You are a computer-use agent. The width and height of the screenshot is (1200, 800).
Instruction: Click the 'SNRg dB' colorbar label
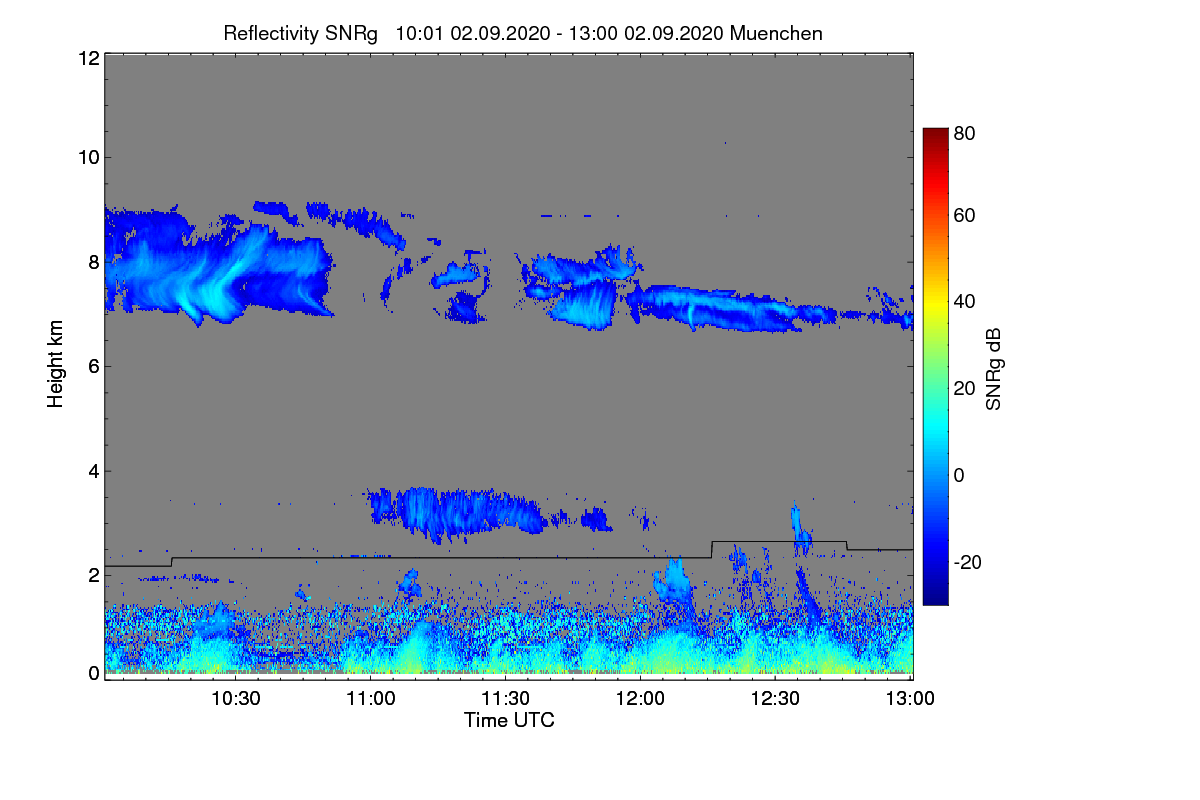pyautogui.click(x=993, y=368)
